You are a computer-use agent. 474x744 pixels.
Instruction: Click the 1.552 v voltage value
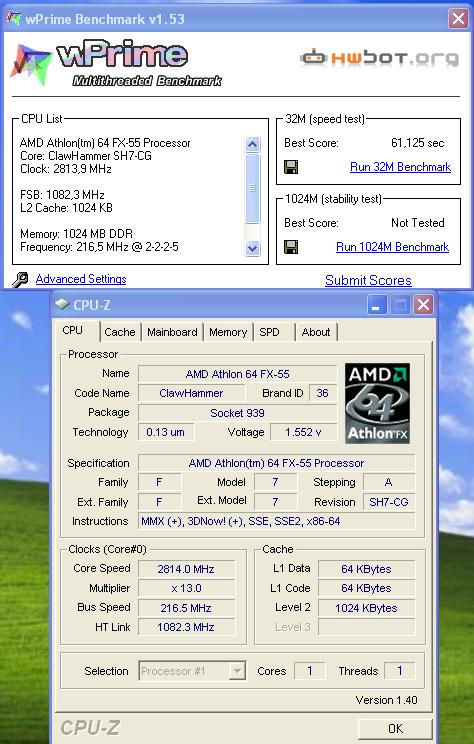303,432
